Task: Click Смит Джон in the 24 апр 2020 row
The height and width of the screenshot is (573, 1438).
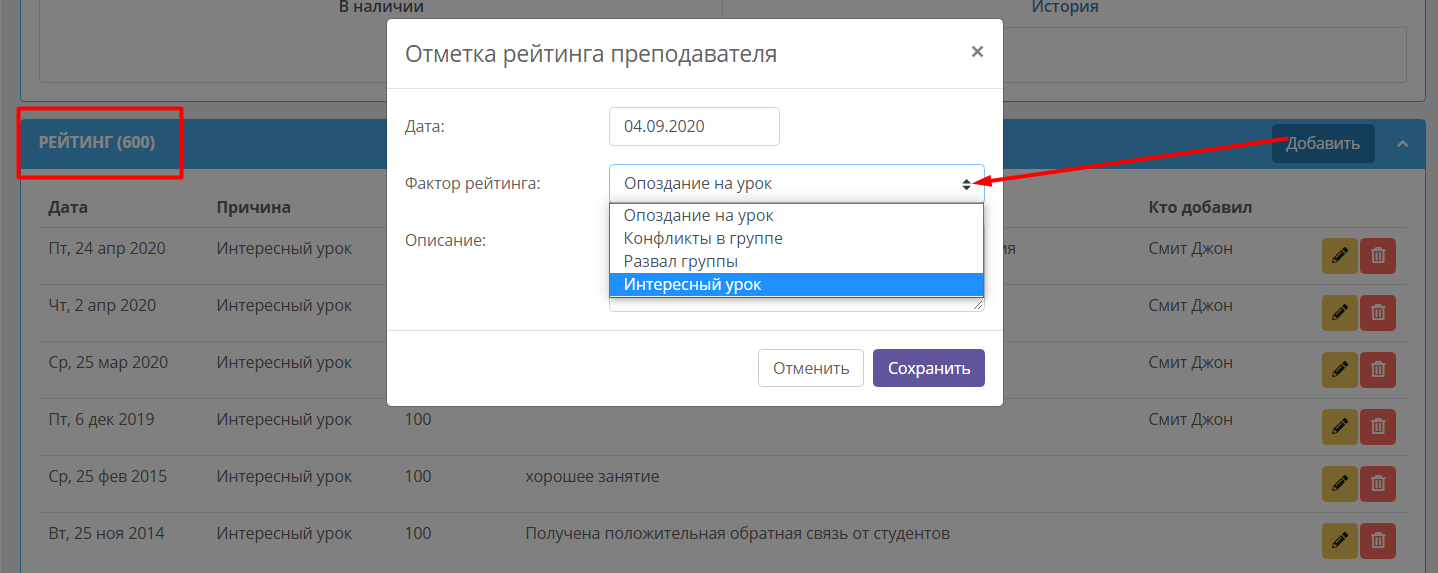Action: pos(1191,248)
